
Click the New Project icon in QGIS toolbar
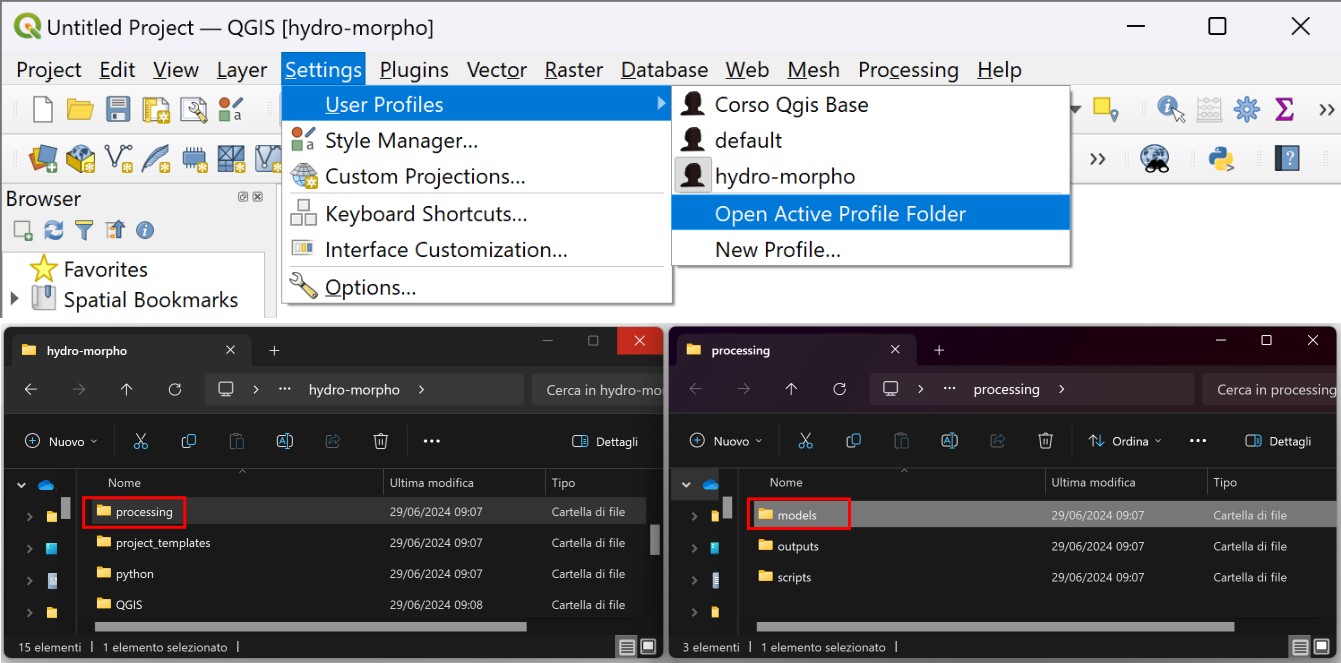point(43,109)
